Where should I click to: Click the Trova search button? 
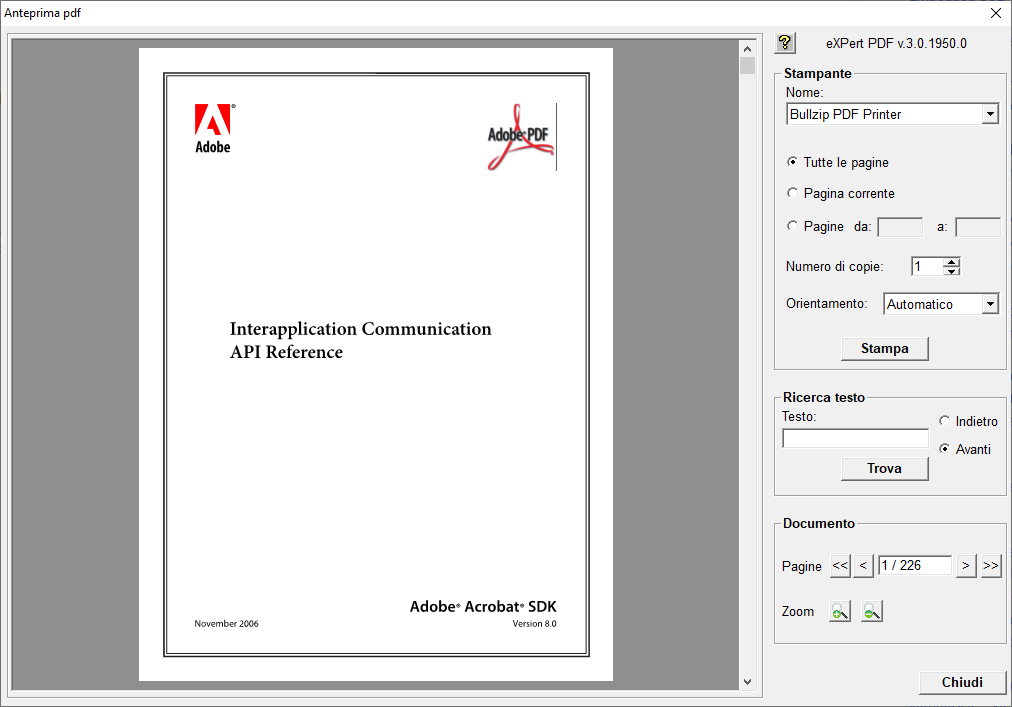[x=884, y=468]
